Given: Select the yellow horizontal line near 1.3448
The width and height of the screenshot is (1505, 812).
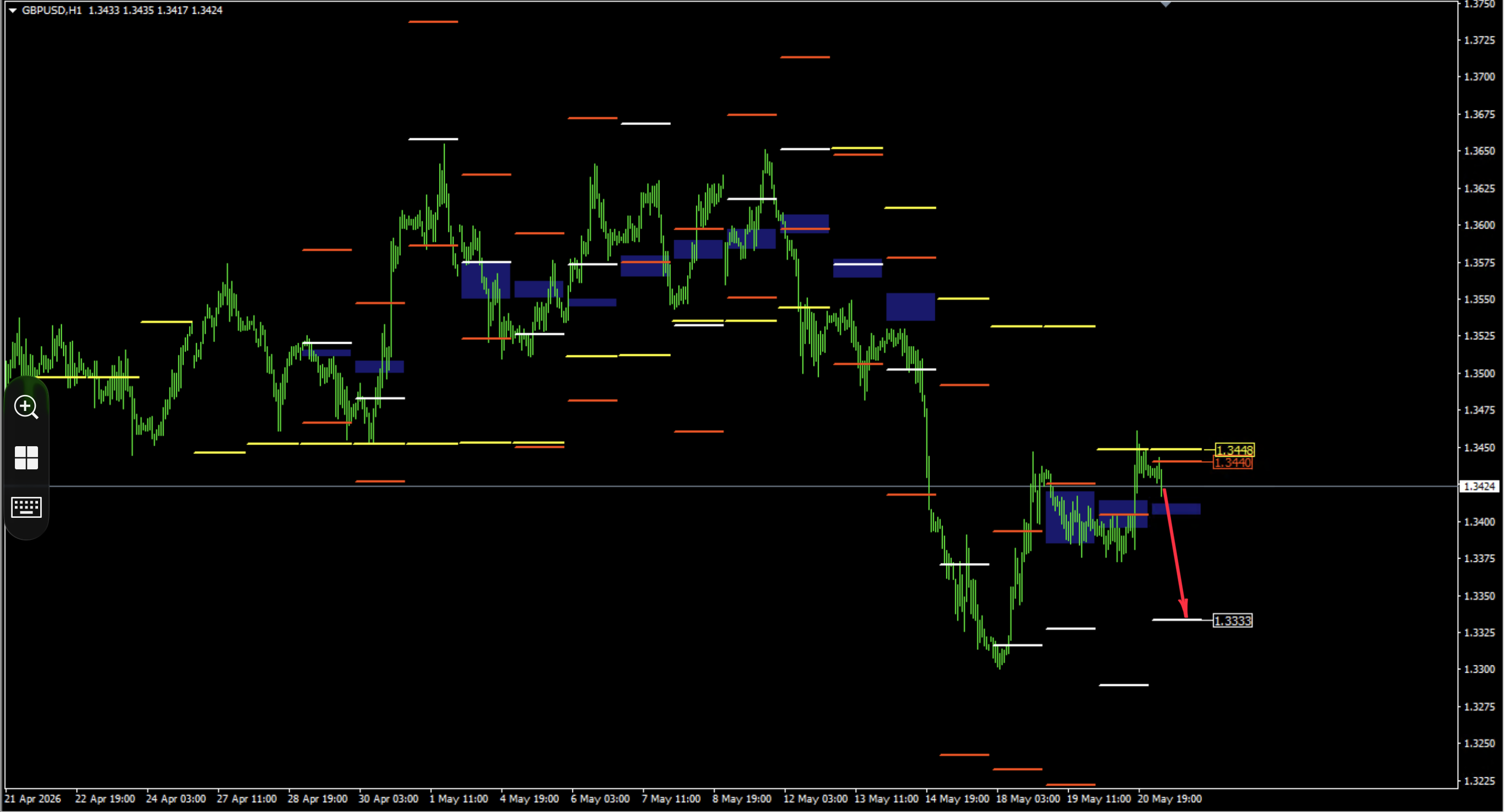Looking at the screenshot, I should coord(1149,448).
